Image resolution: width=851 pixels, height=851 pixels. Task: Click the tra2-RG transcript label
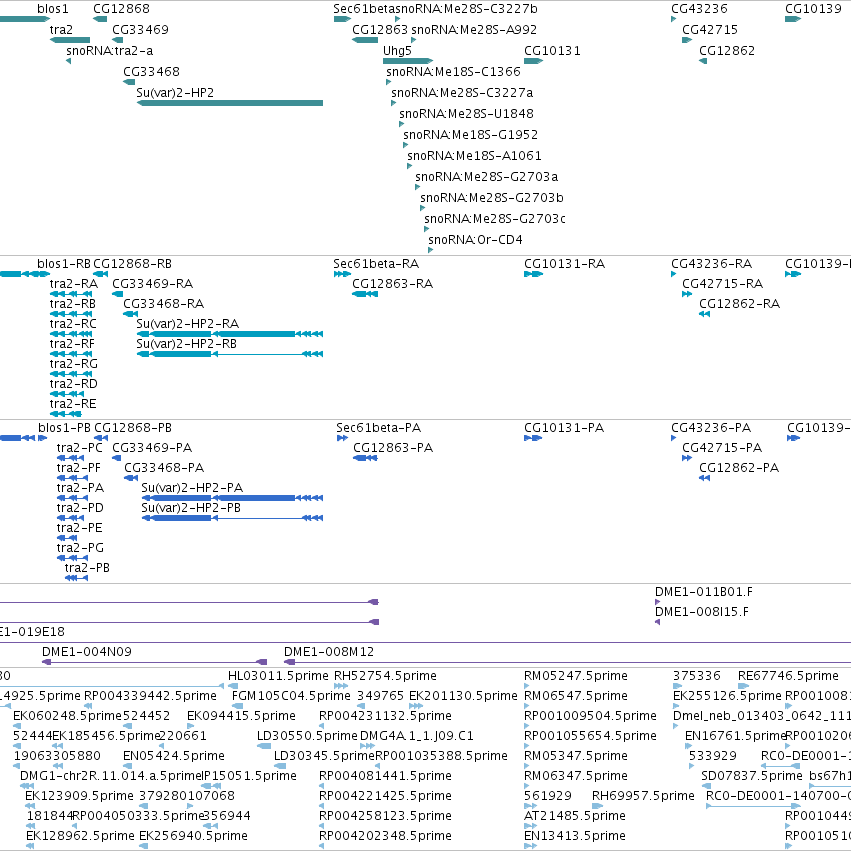74,364
